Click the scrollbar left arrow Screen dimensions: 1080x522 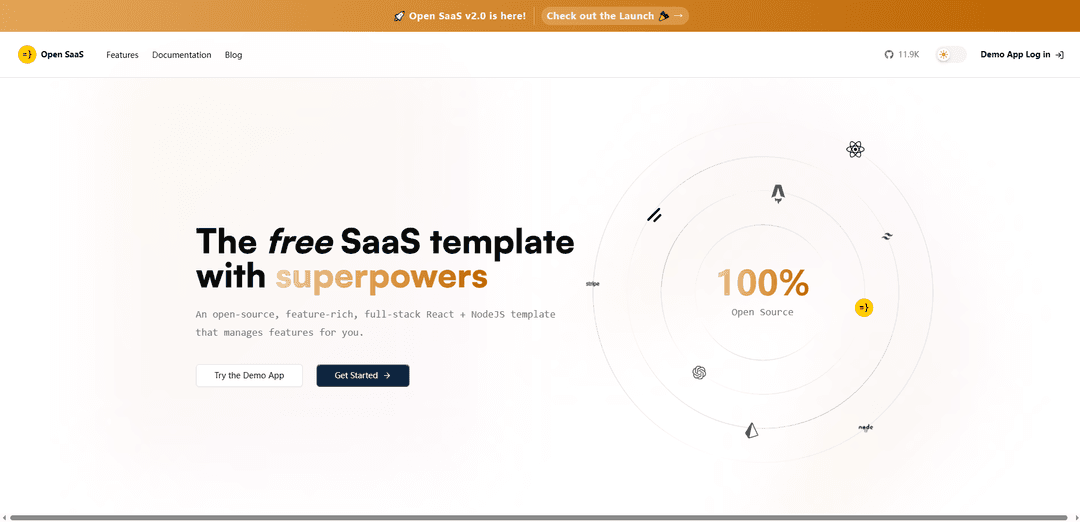coord(4,517)
